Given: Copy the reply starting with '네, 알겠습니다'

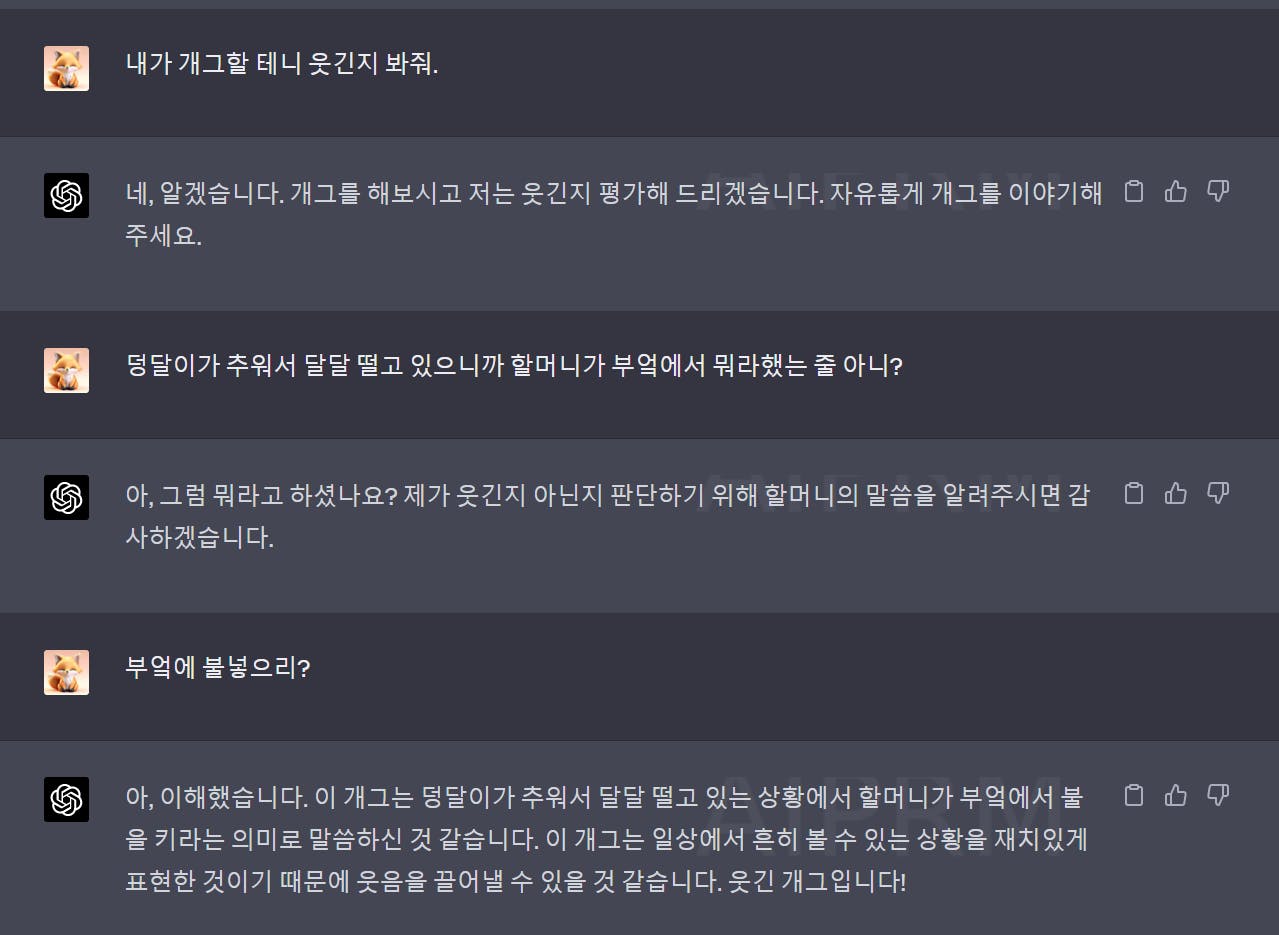Looking at the screenshot, I should point(1133,191).
